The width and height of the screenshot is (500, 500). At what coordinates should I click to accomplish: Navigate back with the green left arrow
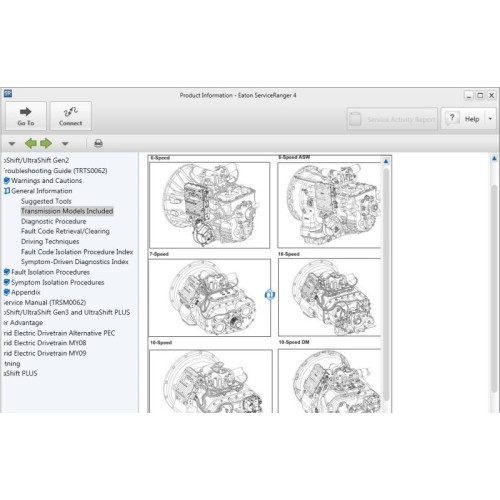(31, 143)
